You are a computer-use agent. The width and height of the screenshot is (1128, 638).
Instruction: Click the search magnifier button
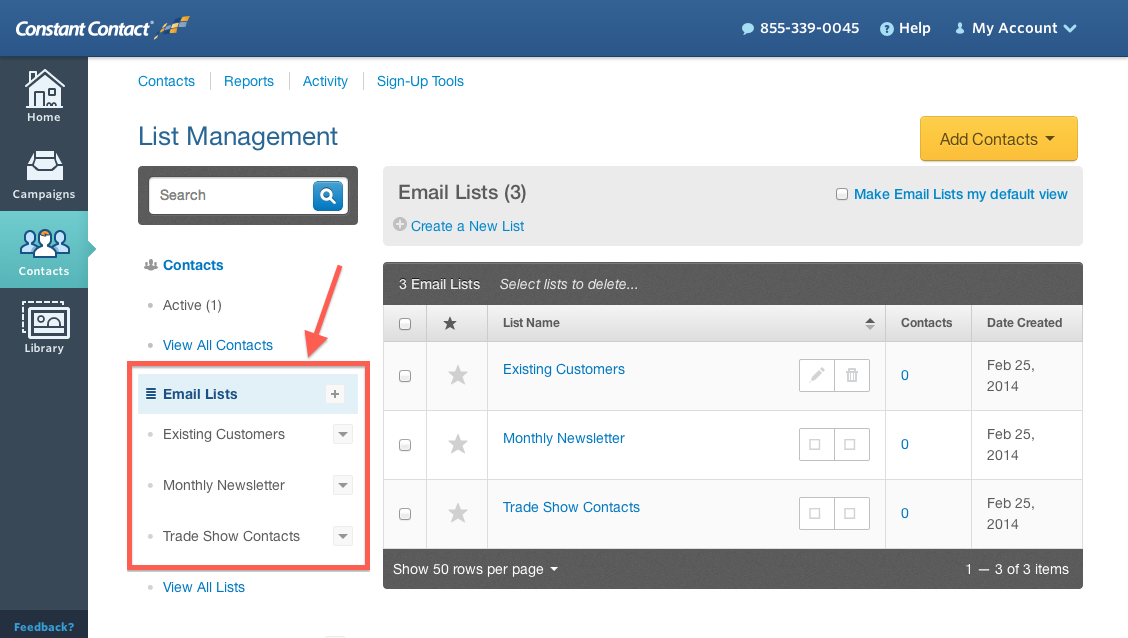coord(328,196)
